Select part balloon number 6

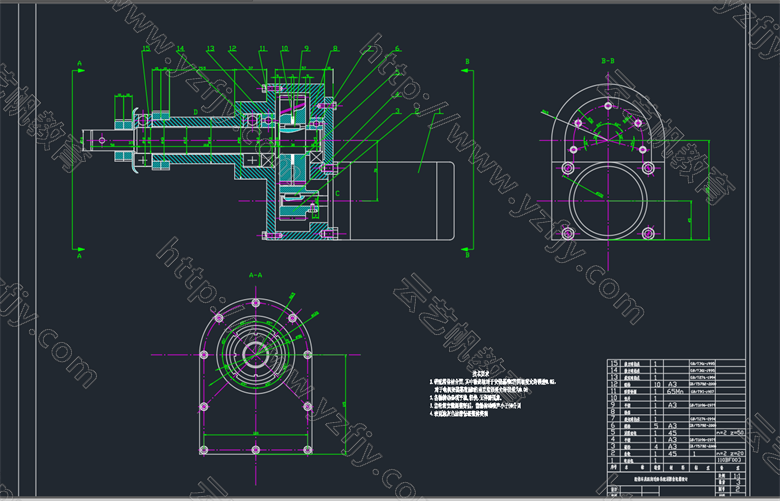coord(397,49)
